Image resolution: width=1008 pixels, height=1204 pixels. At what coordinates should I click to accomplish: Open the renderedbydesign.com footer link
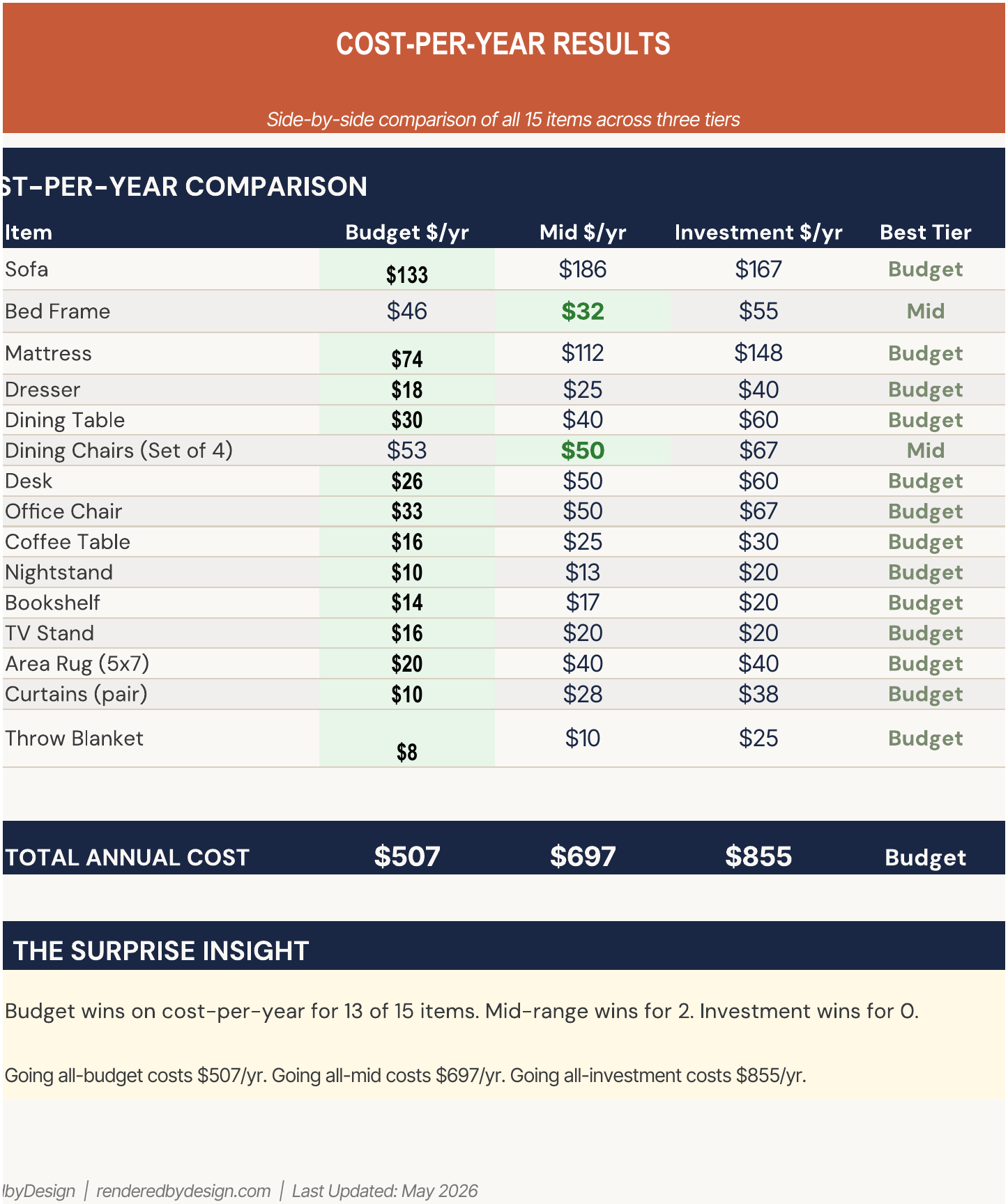coord(183,1191)
